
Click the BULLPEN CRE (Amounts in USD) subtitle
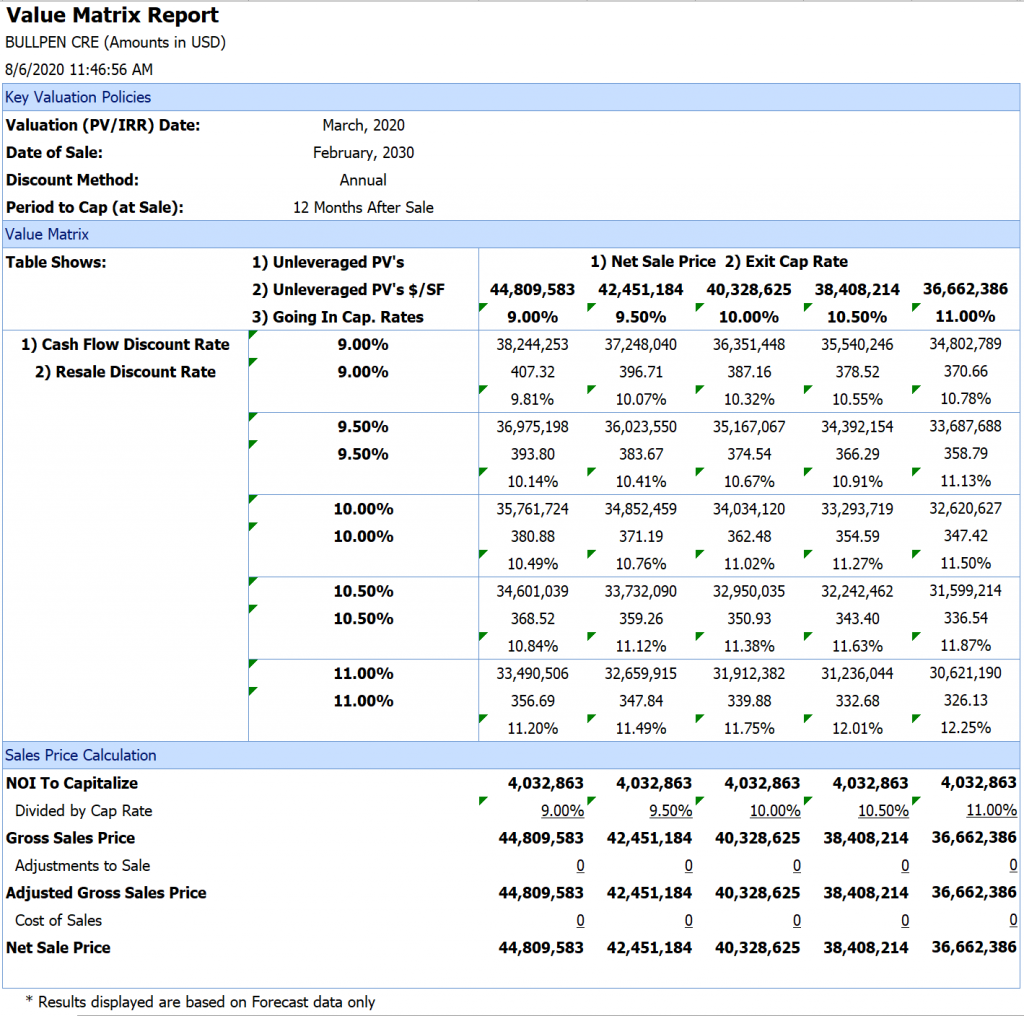pyautogui.click(x=116, y=42)
